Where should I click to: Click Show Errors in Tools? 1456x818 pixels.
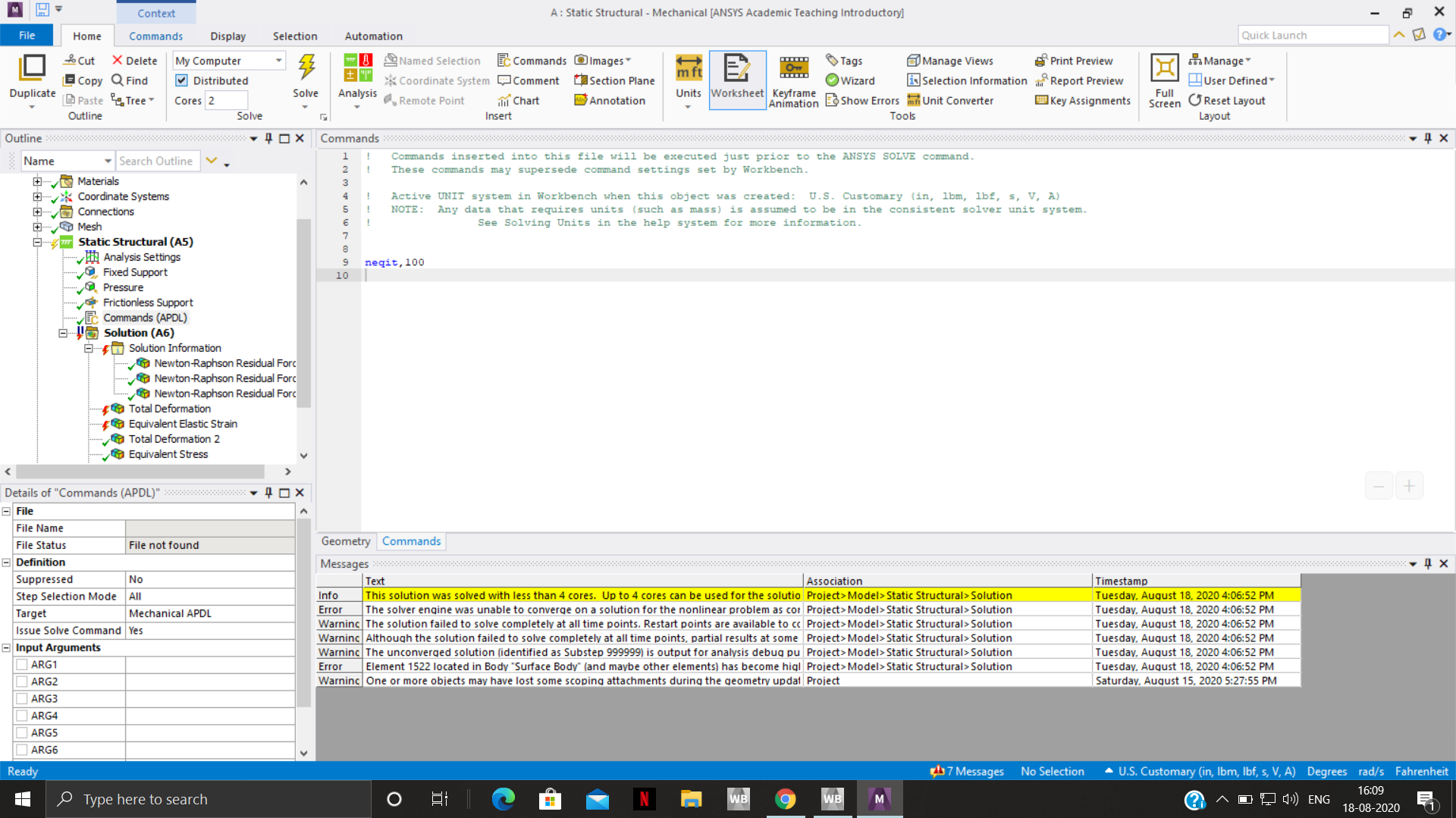point(862,100)
